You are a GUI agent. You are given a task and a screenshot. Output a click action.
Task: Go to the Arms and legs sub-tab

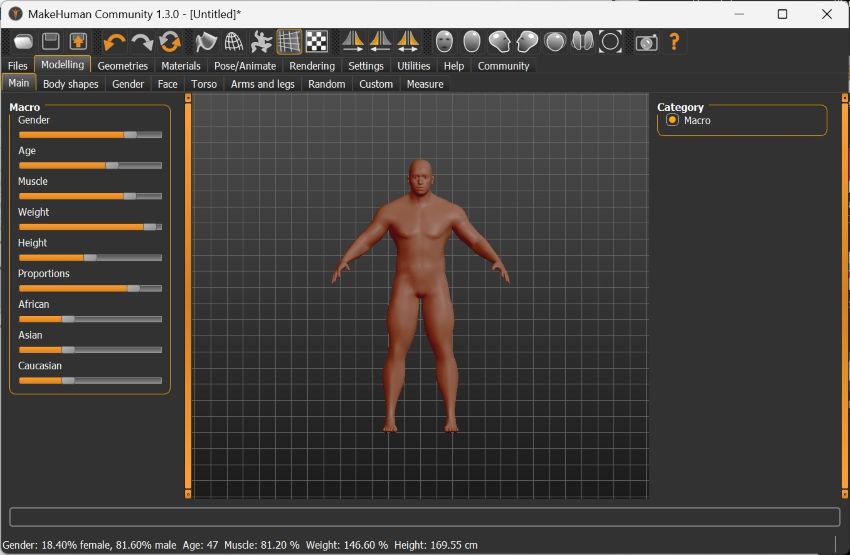tap(263, 84)
